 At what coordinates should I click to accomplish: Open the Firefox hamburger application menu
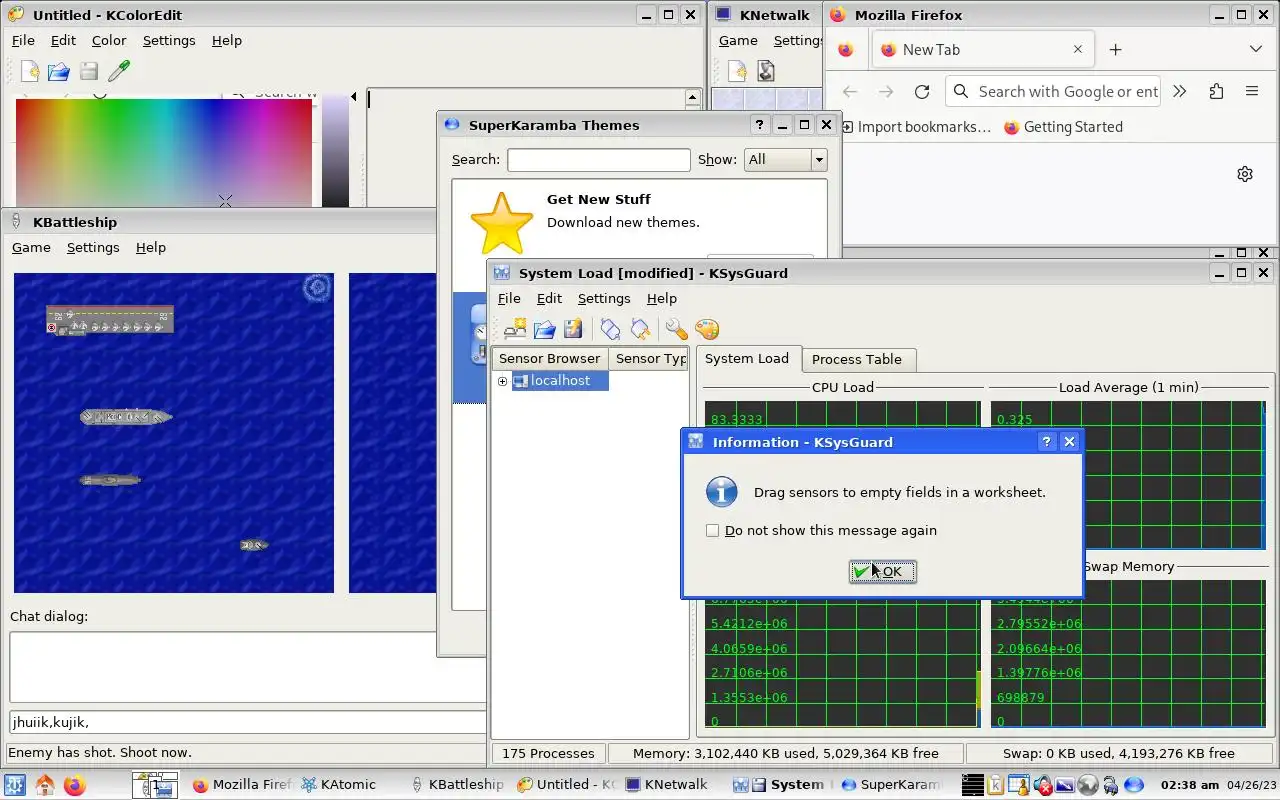(1252, 91)
